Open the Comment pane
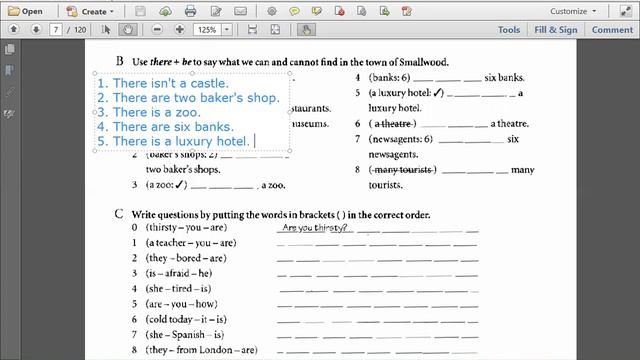The width and height of the screenshot is (640, 360). point(612,30)
